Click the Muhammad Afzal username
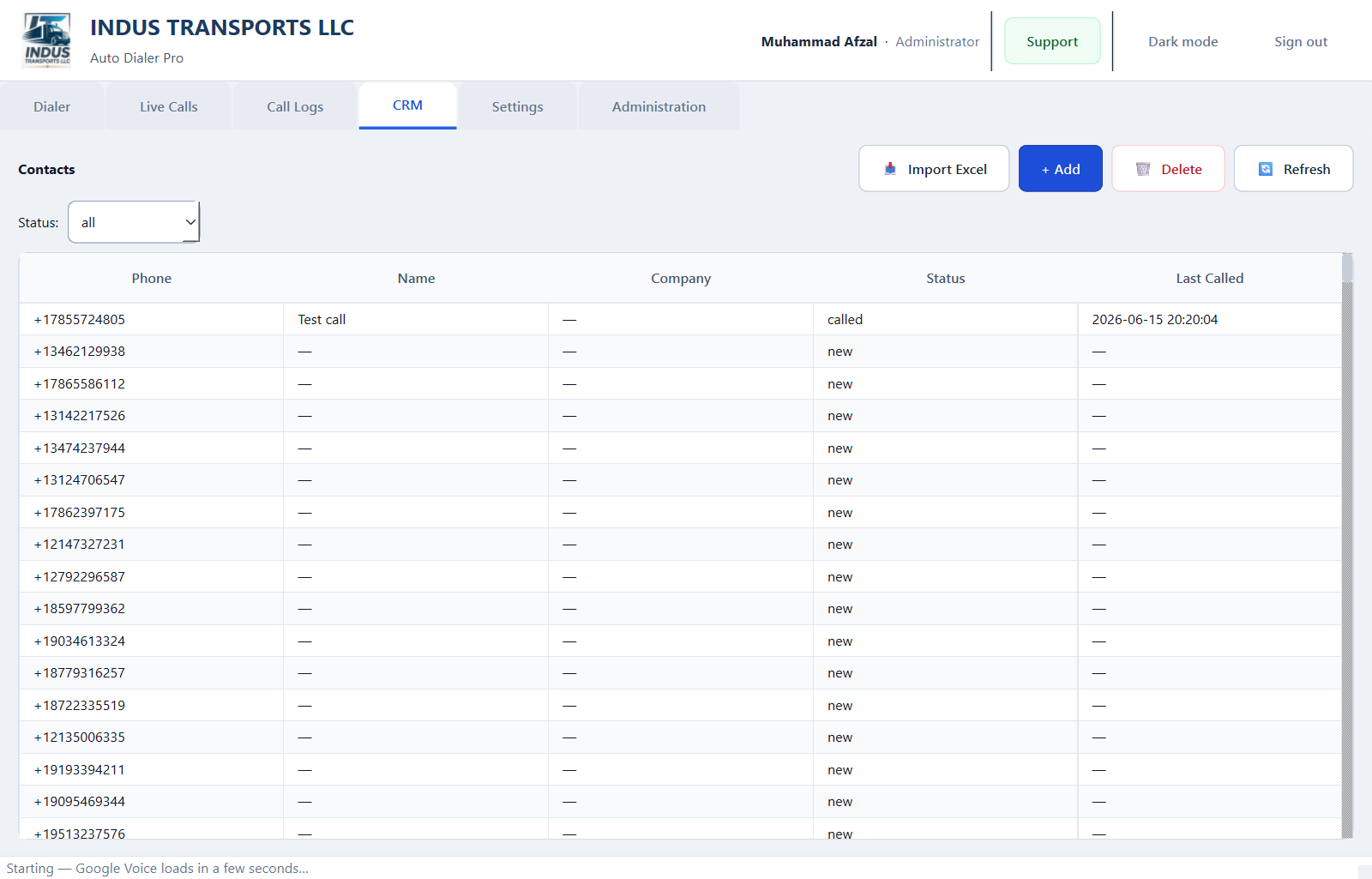The image size is (1372, 879). point(819,41)
